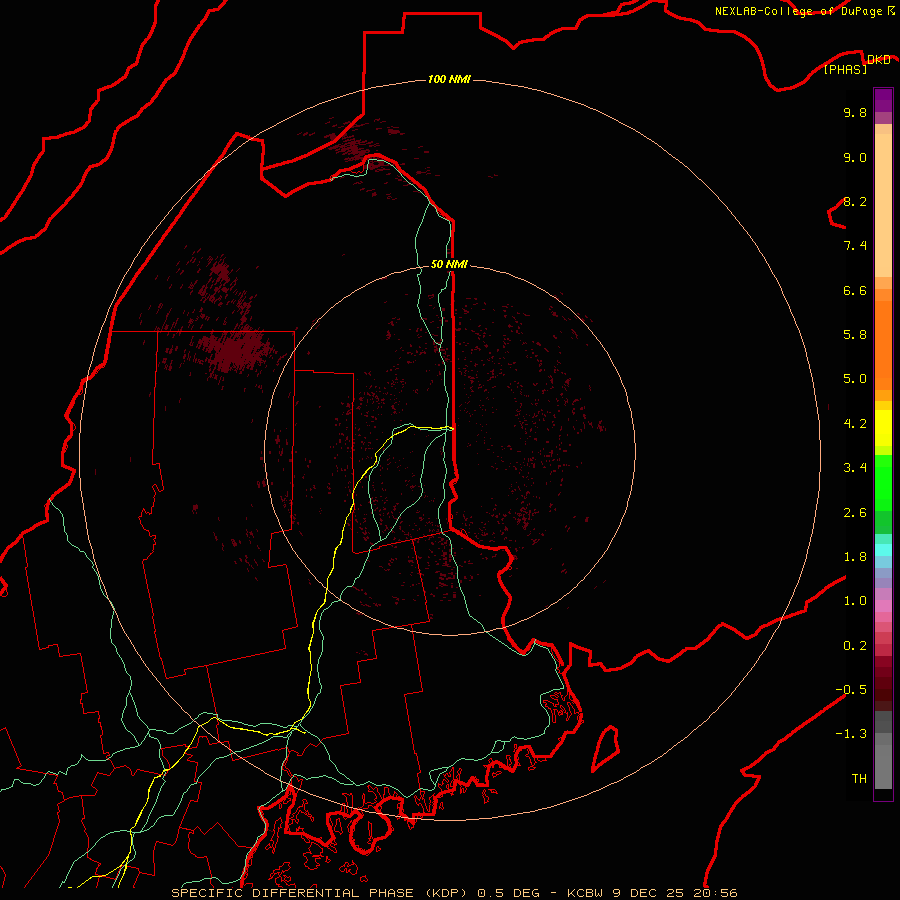Viewport: 900px width, 900px height.
Task: Click the cyan segment of the color bar
Action: click(883, 549)
